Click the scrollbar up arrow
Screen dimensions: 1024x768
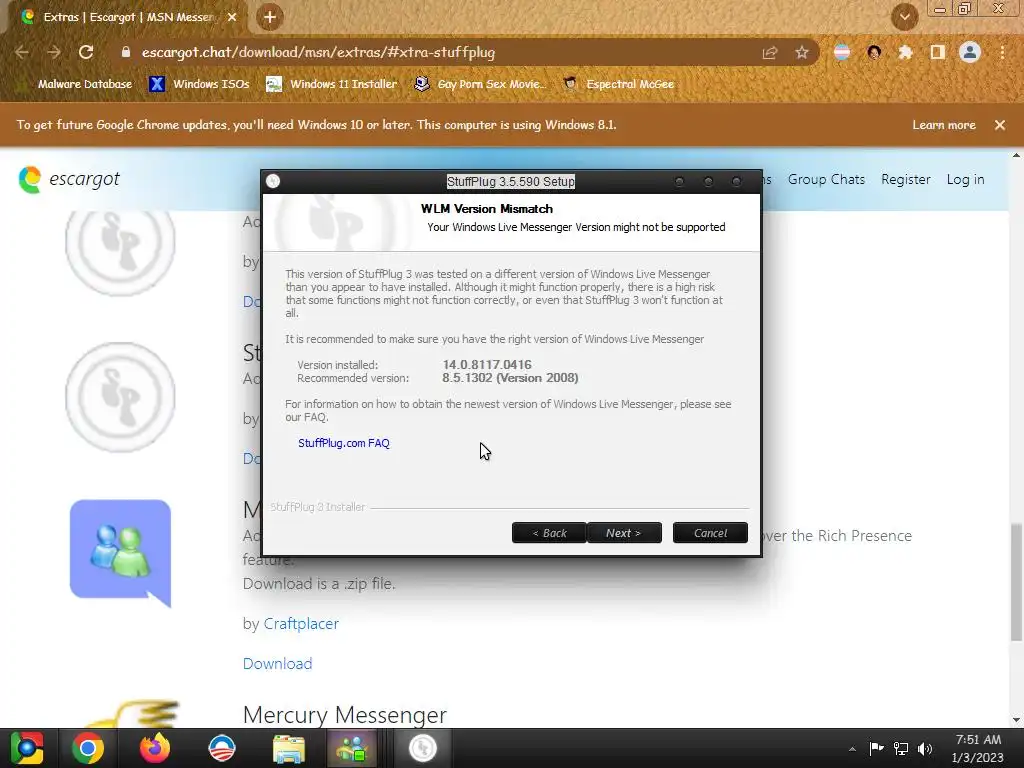click(x=1016, y=155)
